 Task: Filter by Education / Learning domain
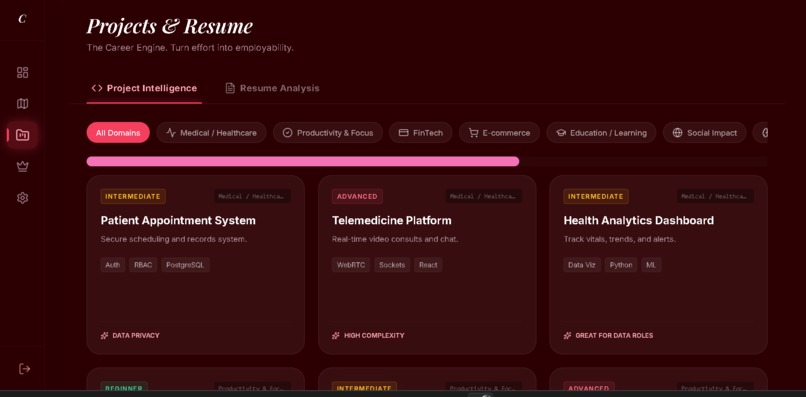[x=601, y=133]
